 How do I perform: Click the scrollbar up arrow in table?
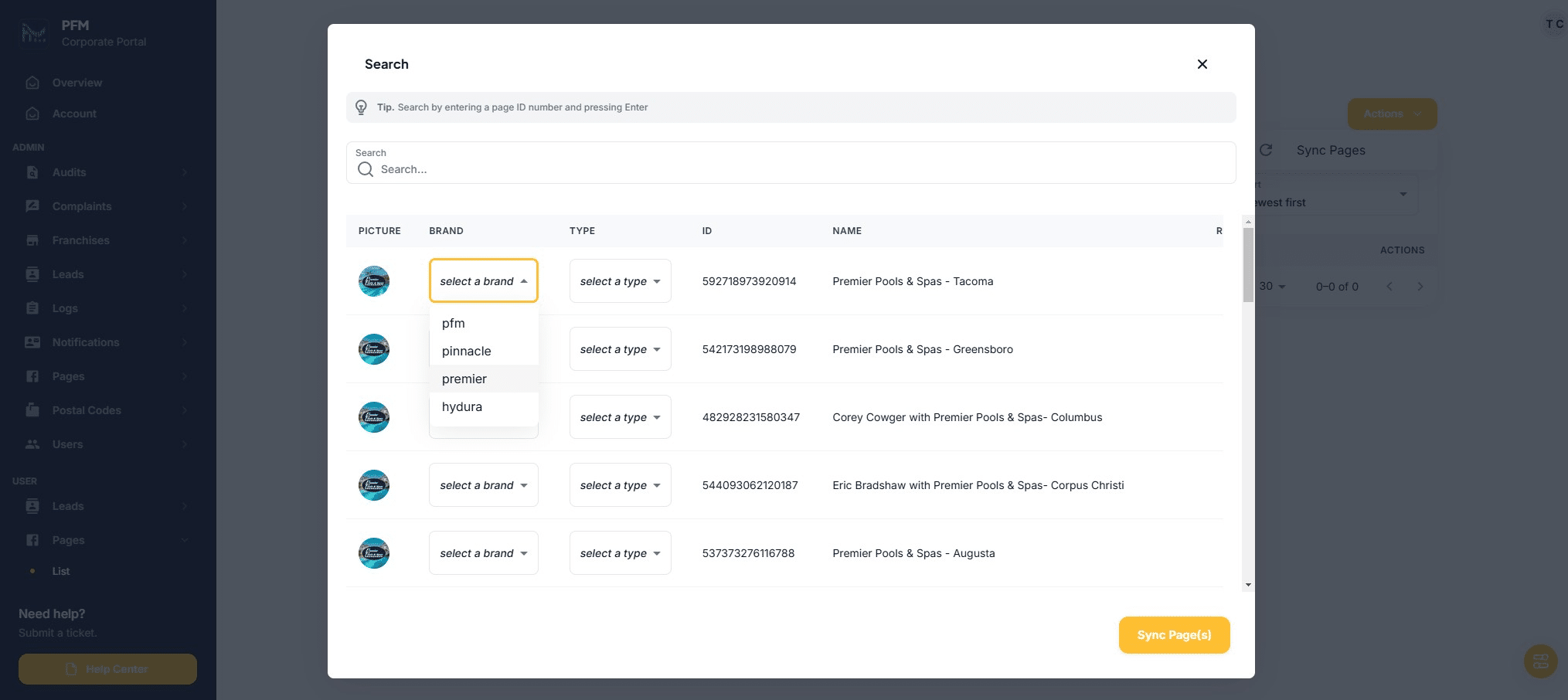1248,223
